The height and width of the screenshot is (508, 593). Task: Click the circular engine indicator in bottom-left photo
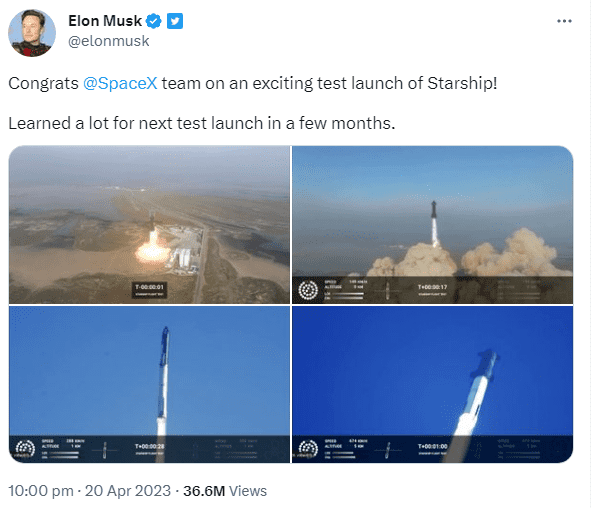(25, 449)
